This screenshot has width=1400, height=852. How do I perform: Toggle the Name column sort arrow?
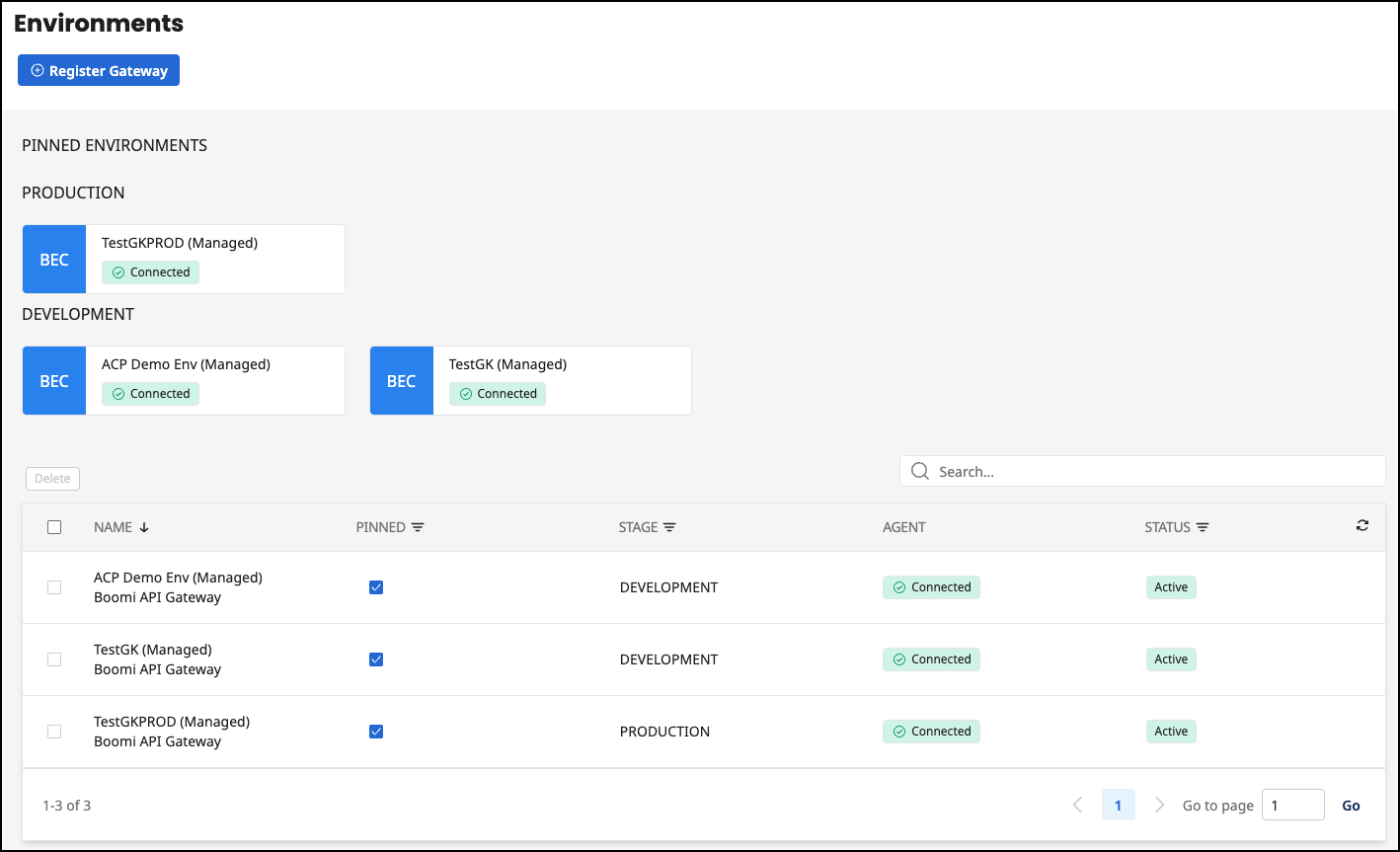(144, 527)
